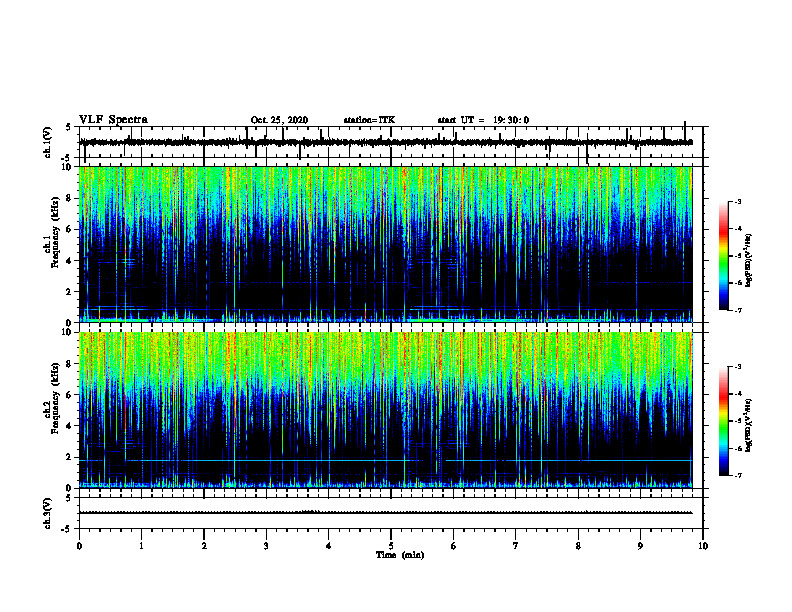Click the ch.1 waveform trace panel
Viewport: 792px width, 612px height.
point(391,142)
